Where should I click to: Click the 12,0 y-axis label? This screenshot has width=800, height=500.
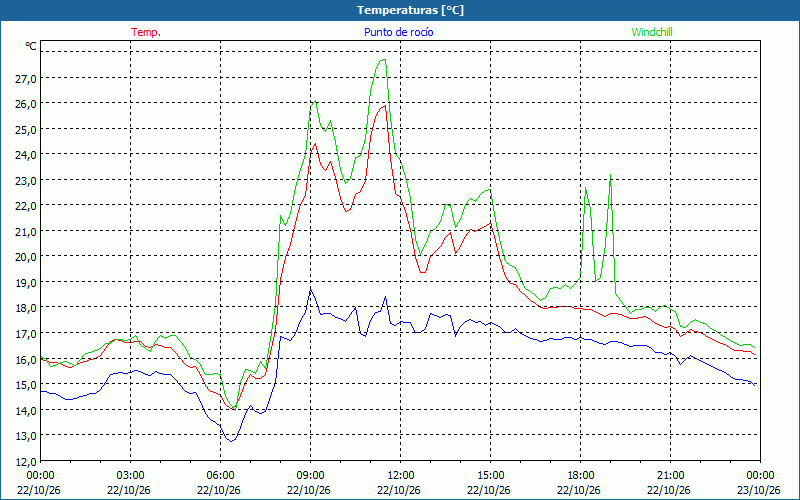pos(25,461)
